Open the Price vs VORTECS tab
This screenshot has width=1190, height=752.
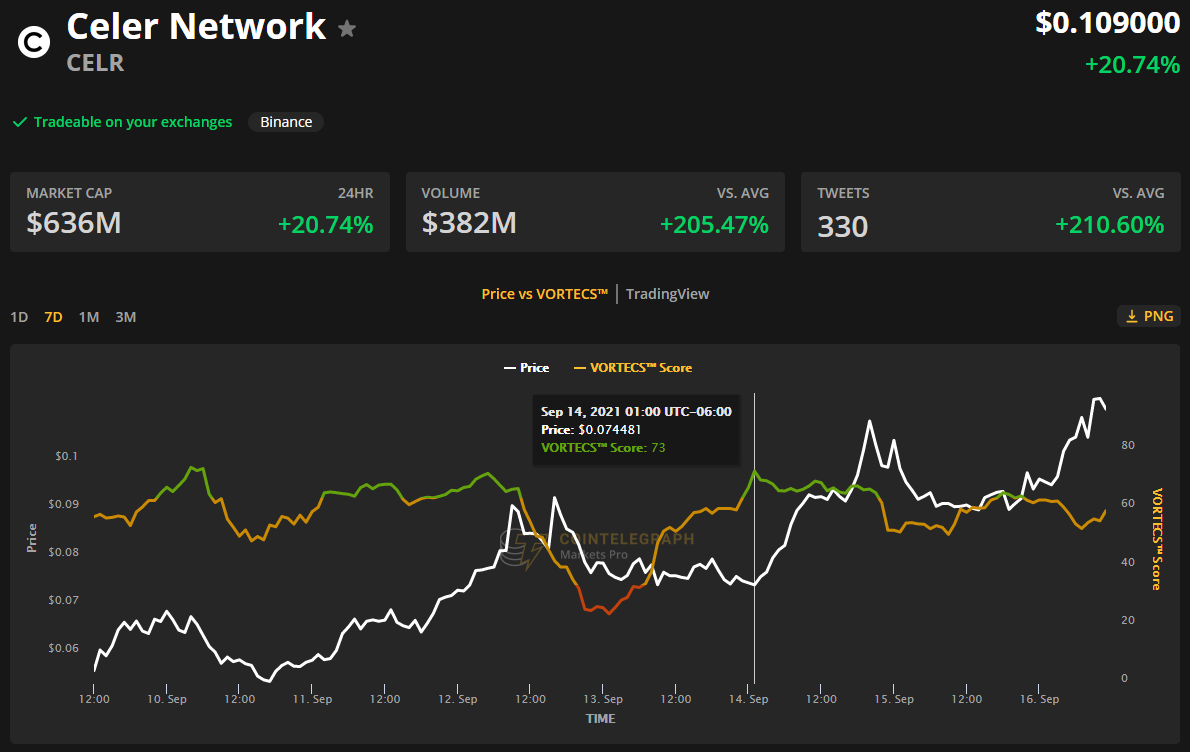pos(544,293)
